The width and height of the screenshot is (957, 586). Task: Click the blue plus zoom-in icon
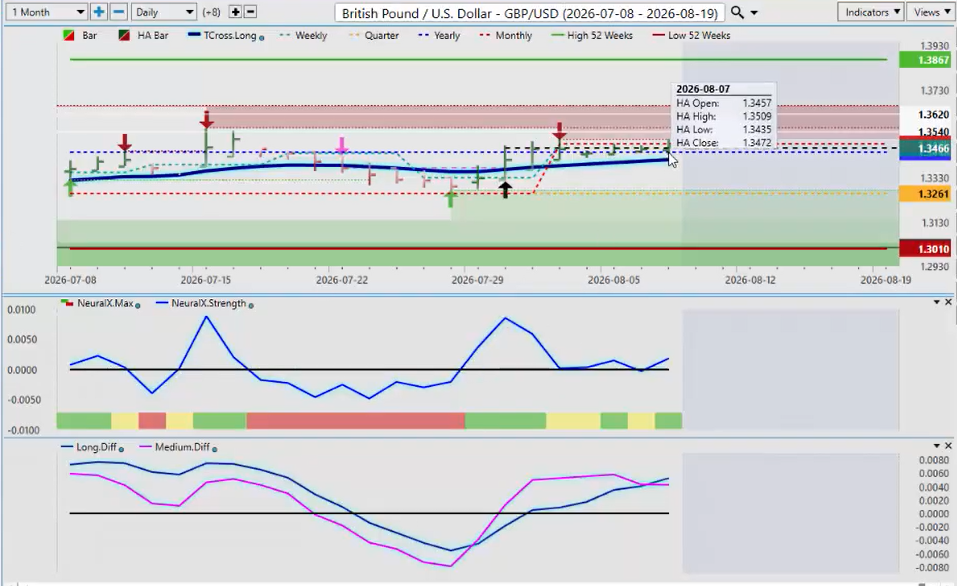(98, 12)
